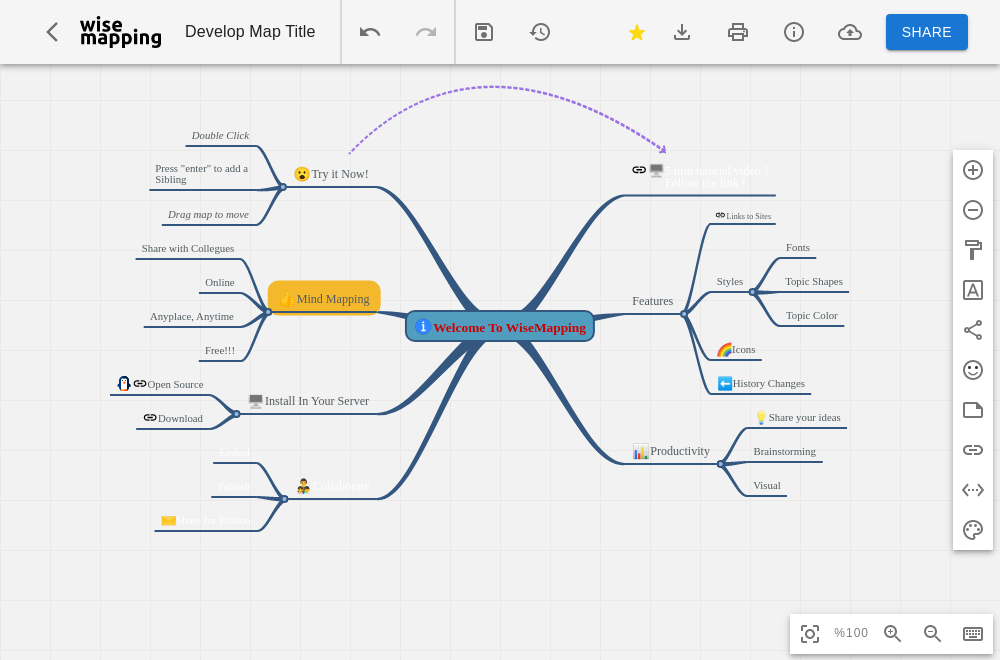
Task: Center the map with the fit-to-screen icon
Action: [x=810, y=633]
